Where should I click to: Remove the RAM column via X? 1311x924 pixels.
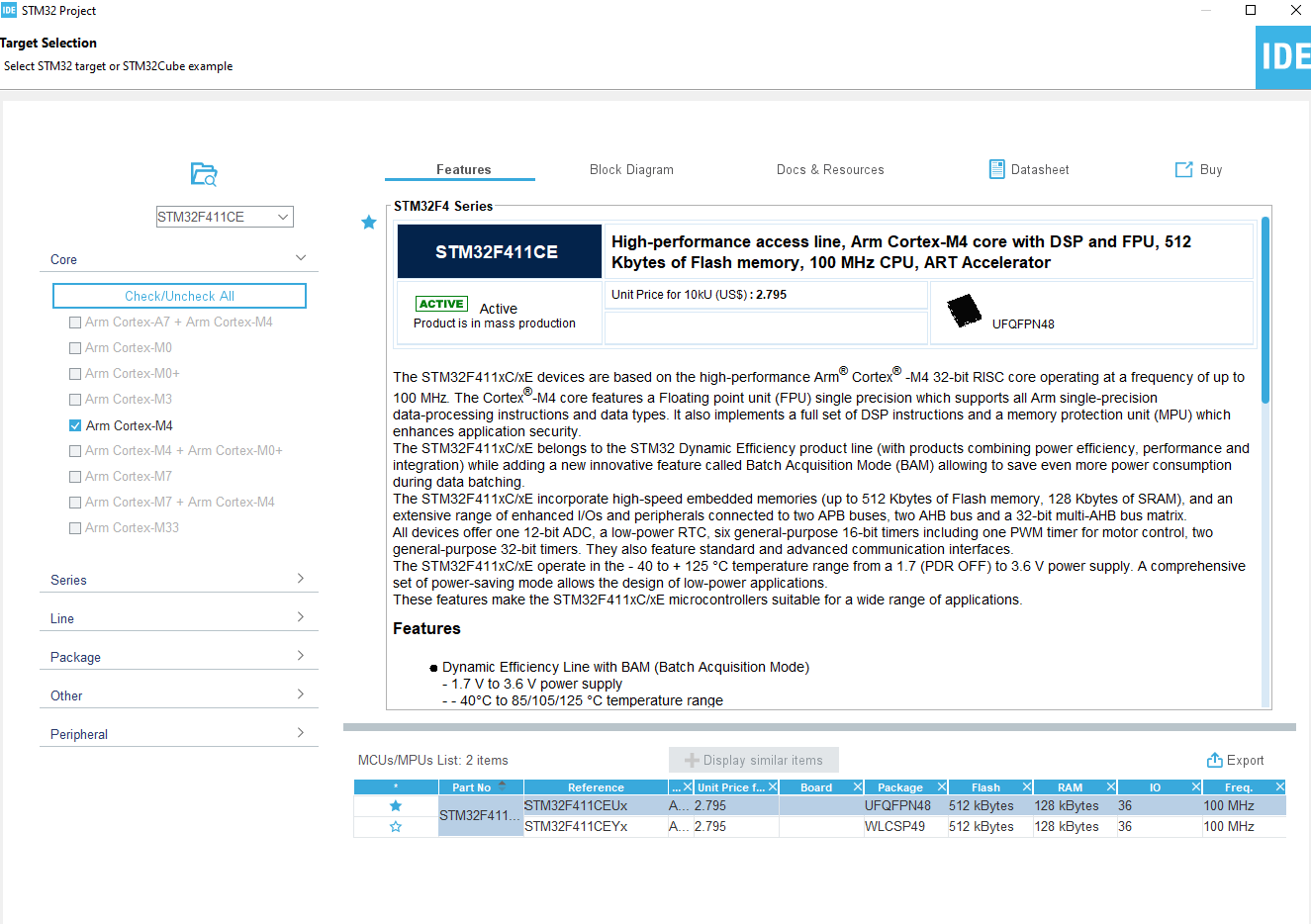point(1111,786)
